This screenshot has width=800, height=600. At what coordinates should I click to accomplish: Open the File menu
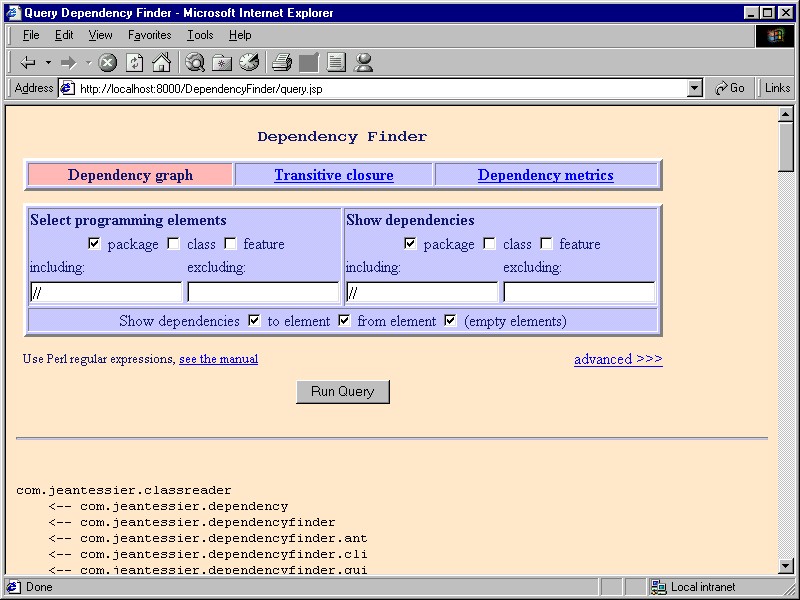tap(31, 35)
